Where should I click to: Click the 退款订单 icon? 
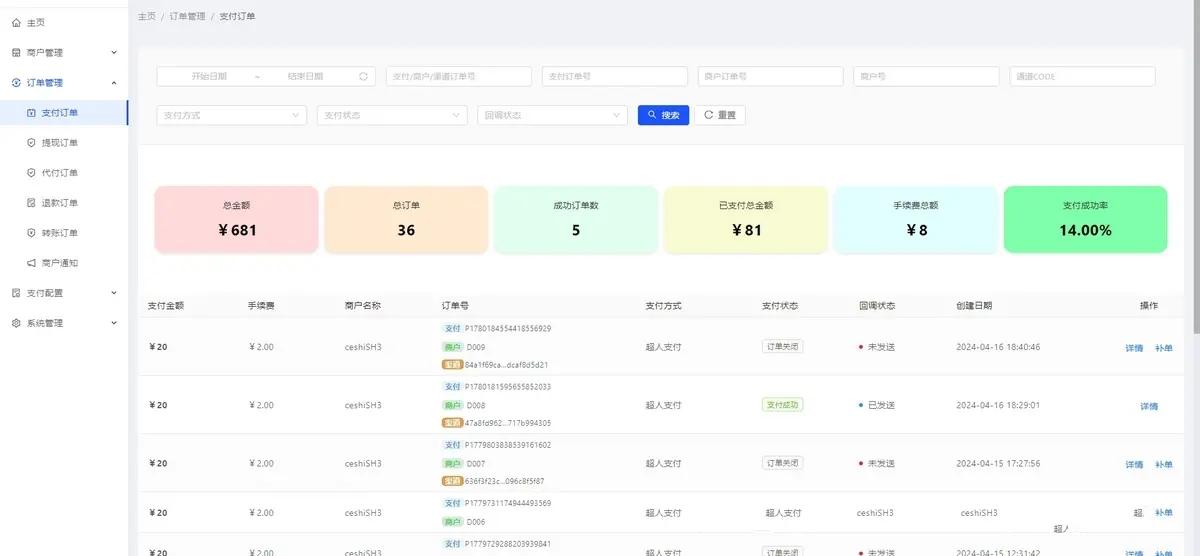(31, 203)
